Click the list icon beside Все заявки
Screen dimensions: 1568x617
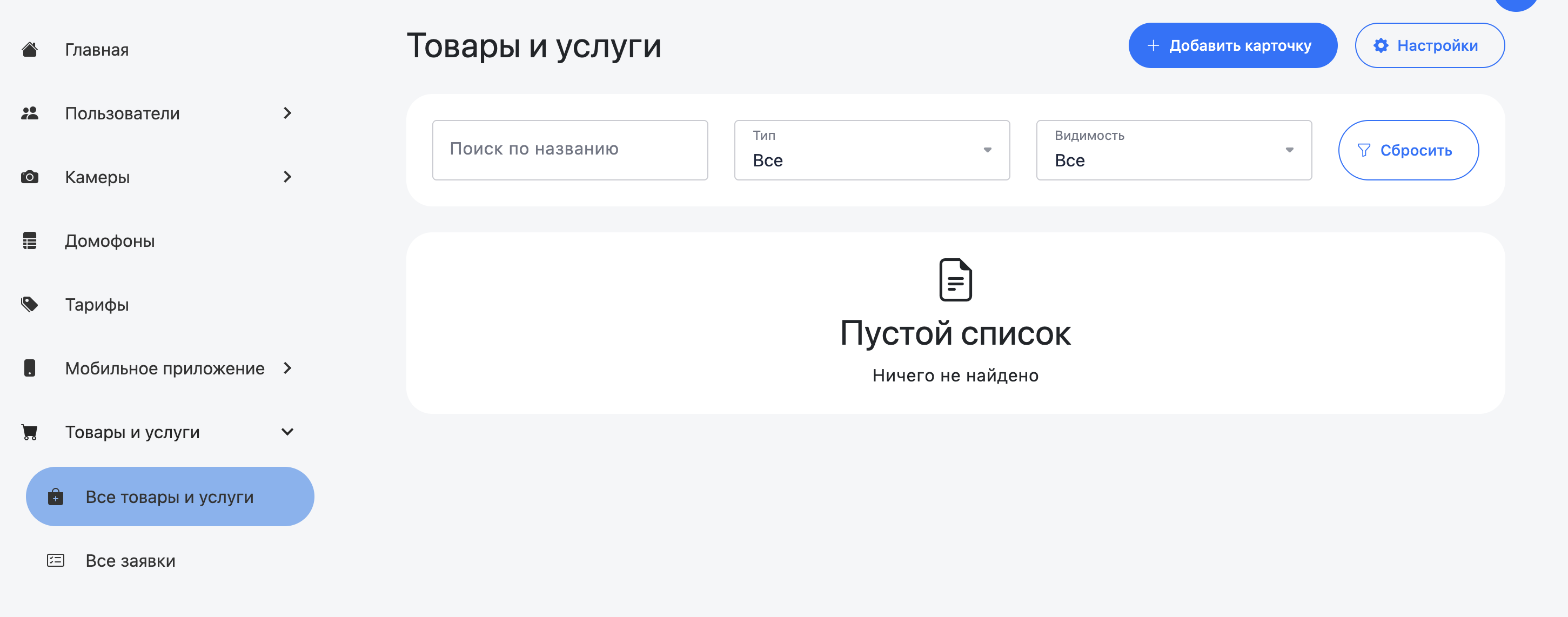pos(56,560)
